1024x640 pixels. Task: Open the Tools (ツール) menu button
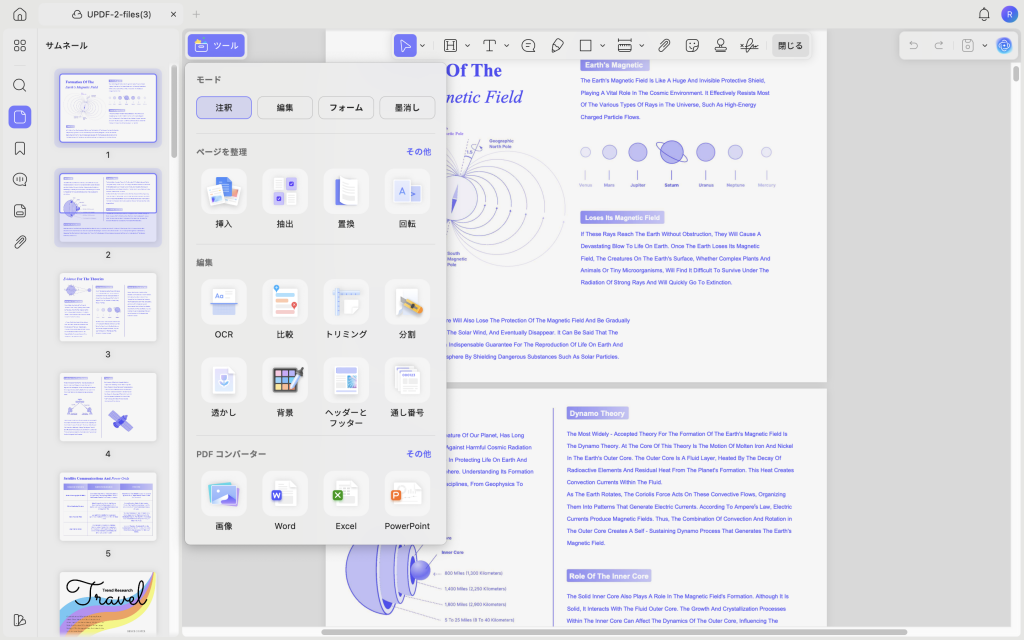pos(217,46)
